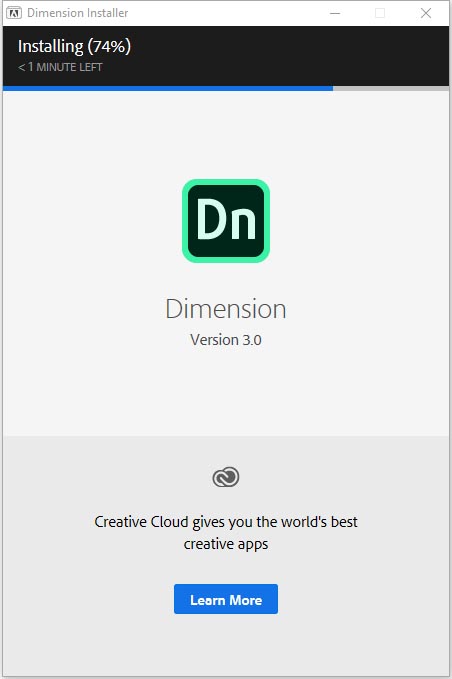Image resolution: width=452 pixels, height=679 pixels.
Task: Click the Learn More button
Action: point(226,599)
